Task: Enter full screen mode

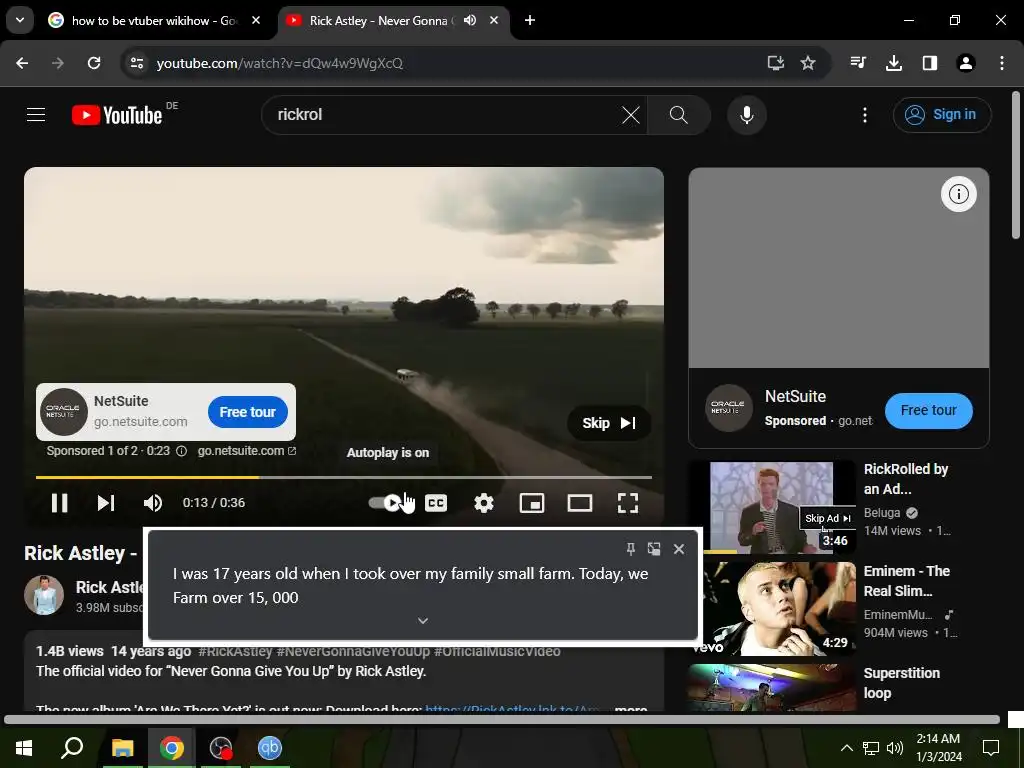Action: 628,503
